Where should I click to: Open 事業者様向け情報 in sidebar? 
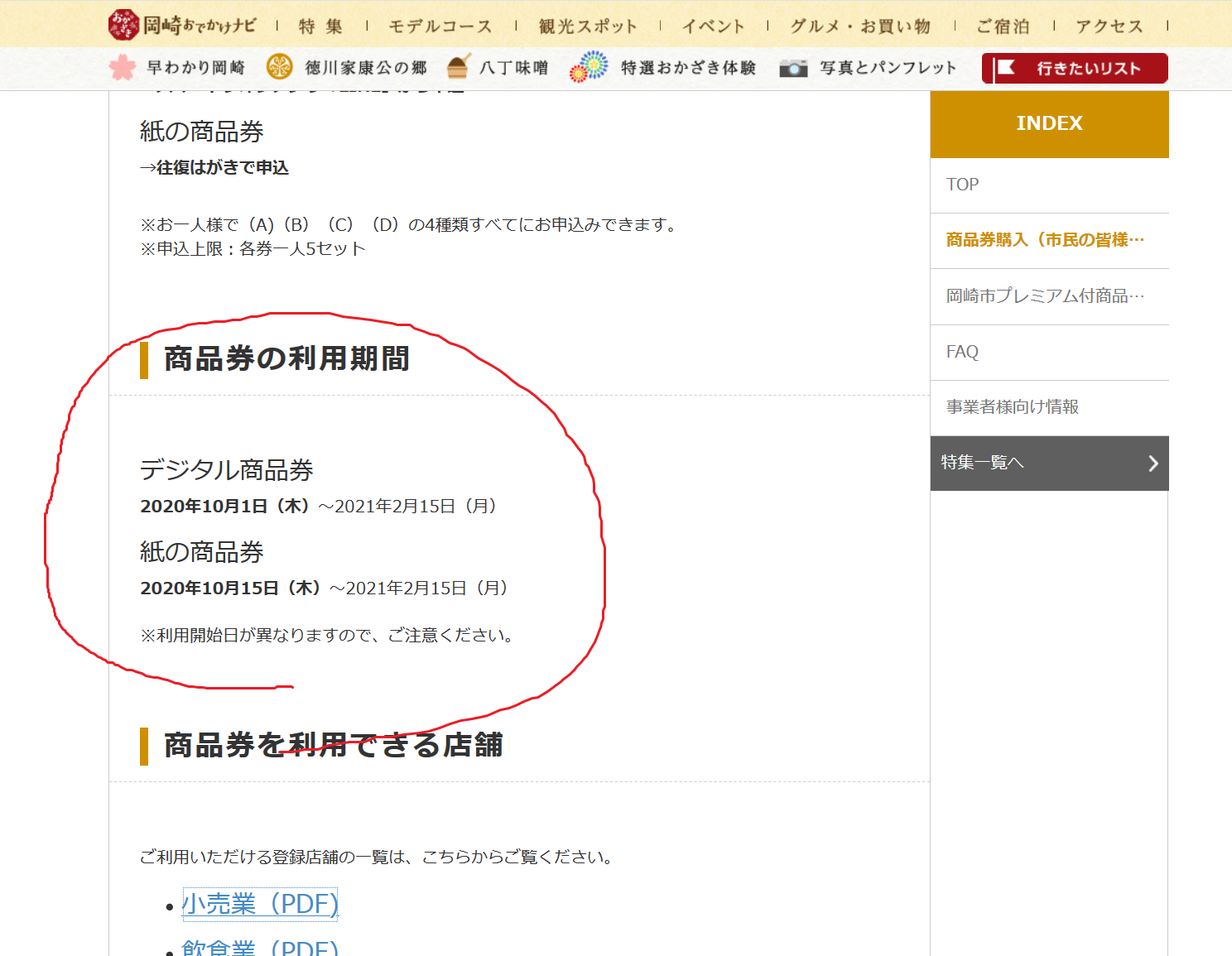pyautogui.click(x=1012, y=407)
